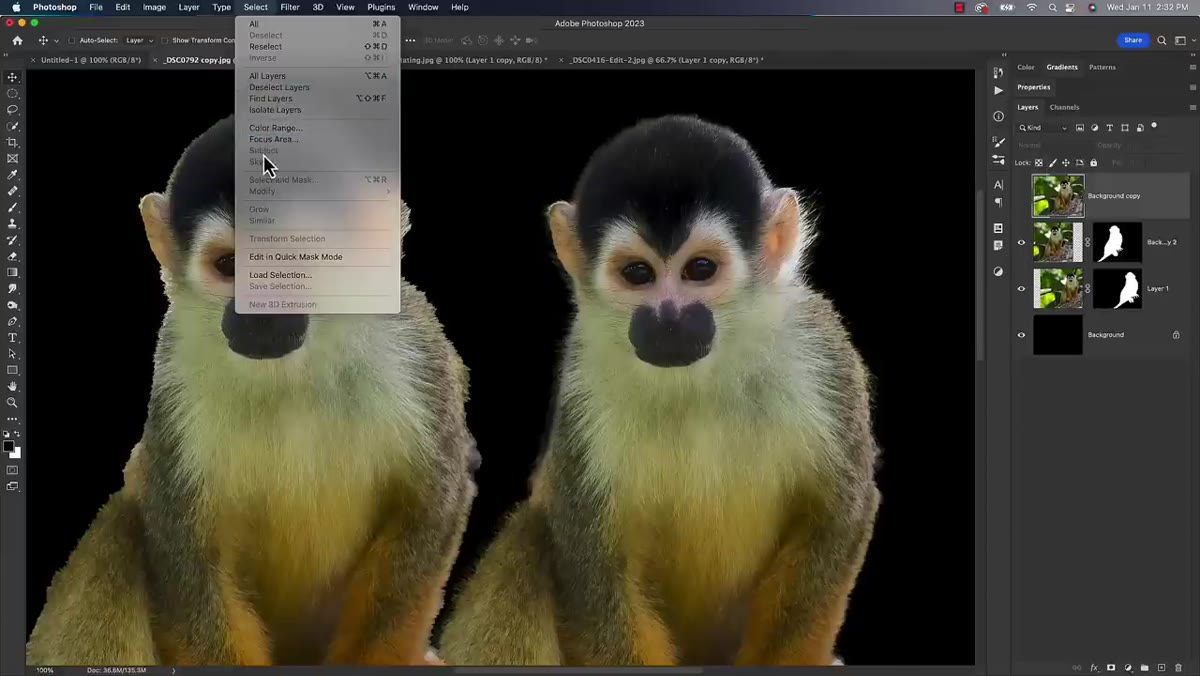The height and width of the screenshot is (676, 1200).
Task: Open the Auto-Select Layer dropdown
Action: tap(138, 41)
